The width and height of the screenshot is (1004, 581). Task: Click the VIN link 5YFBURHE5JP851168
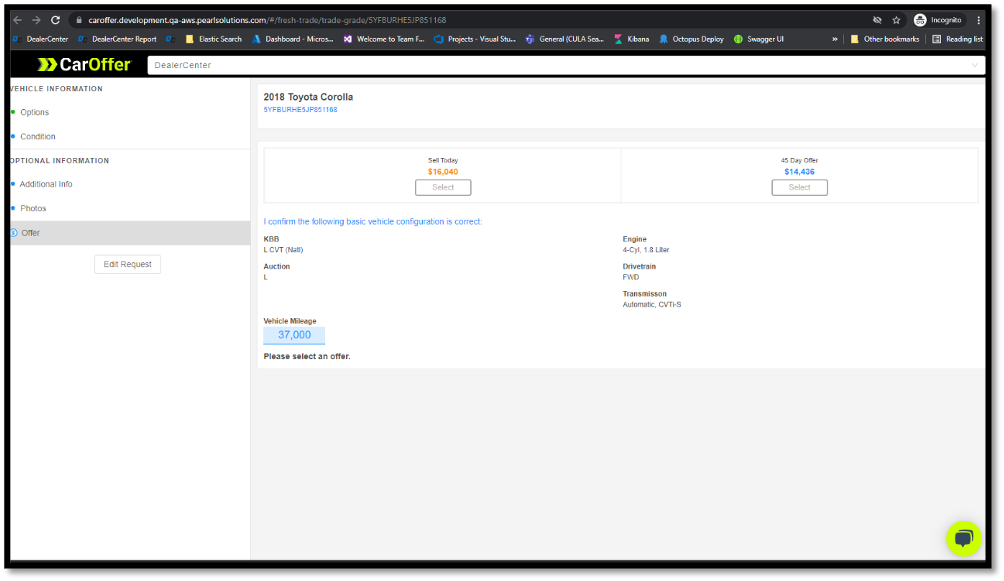click(x=300, y=110)
